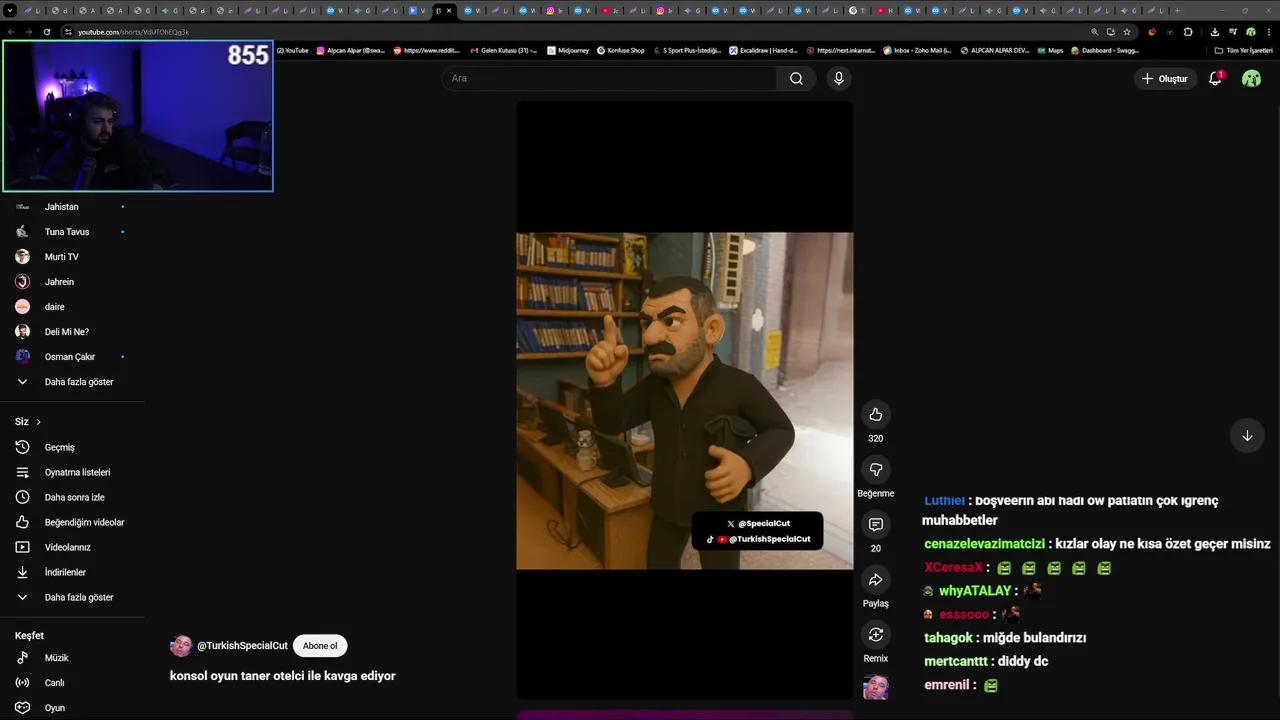The image size is (1280, 720).
Task: Click browser back arrow
Action: (x=11, y=32)
